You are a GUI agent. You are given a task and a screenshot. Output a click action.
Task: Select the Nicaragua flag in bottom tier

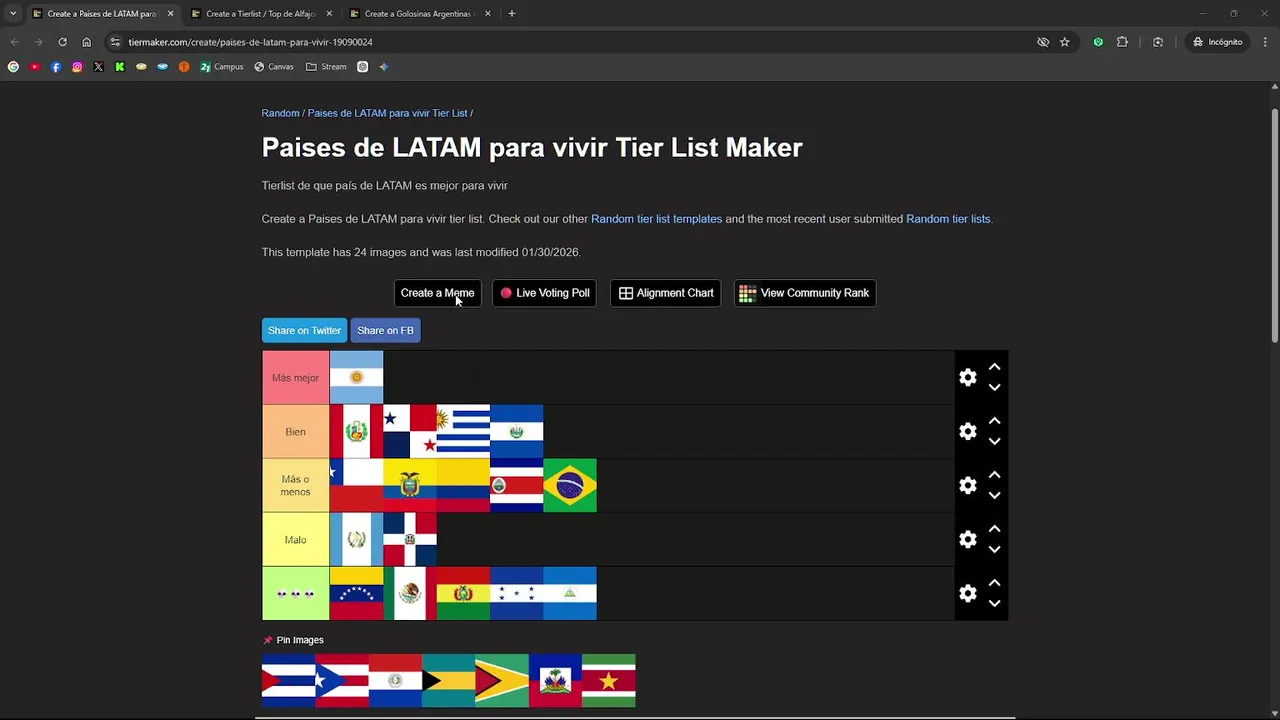click(570, 594)
